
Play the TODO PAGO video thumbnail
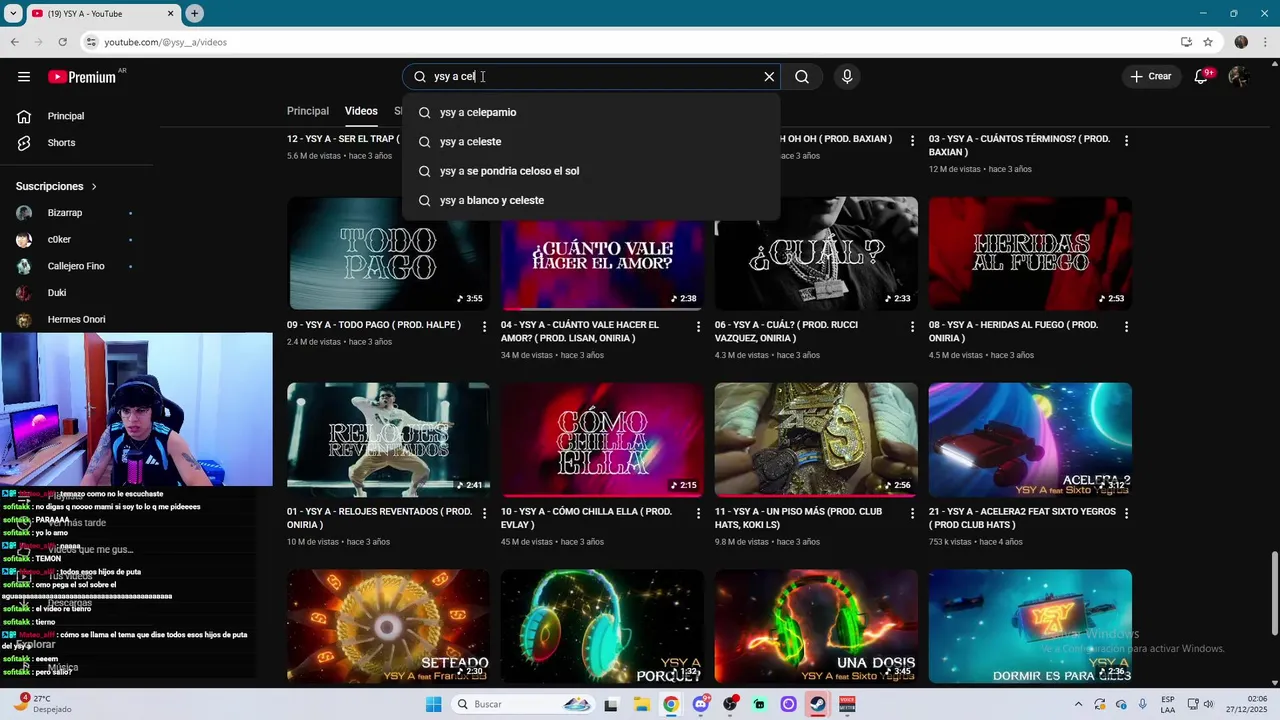(x=388, y=253)
